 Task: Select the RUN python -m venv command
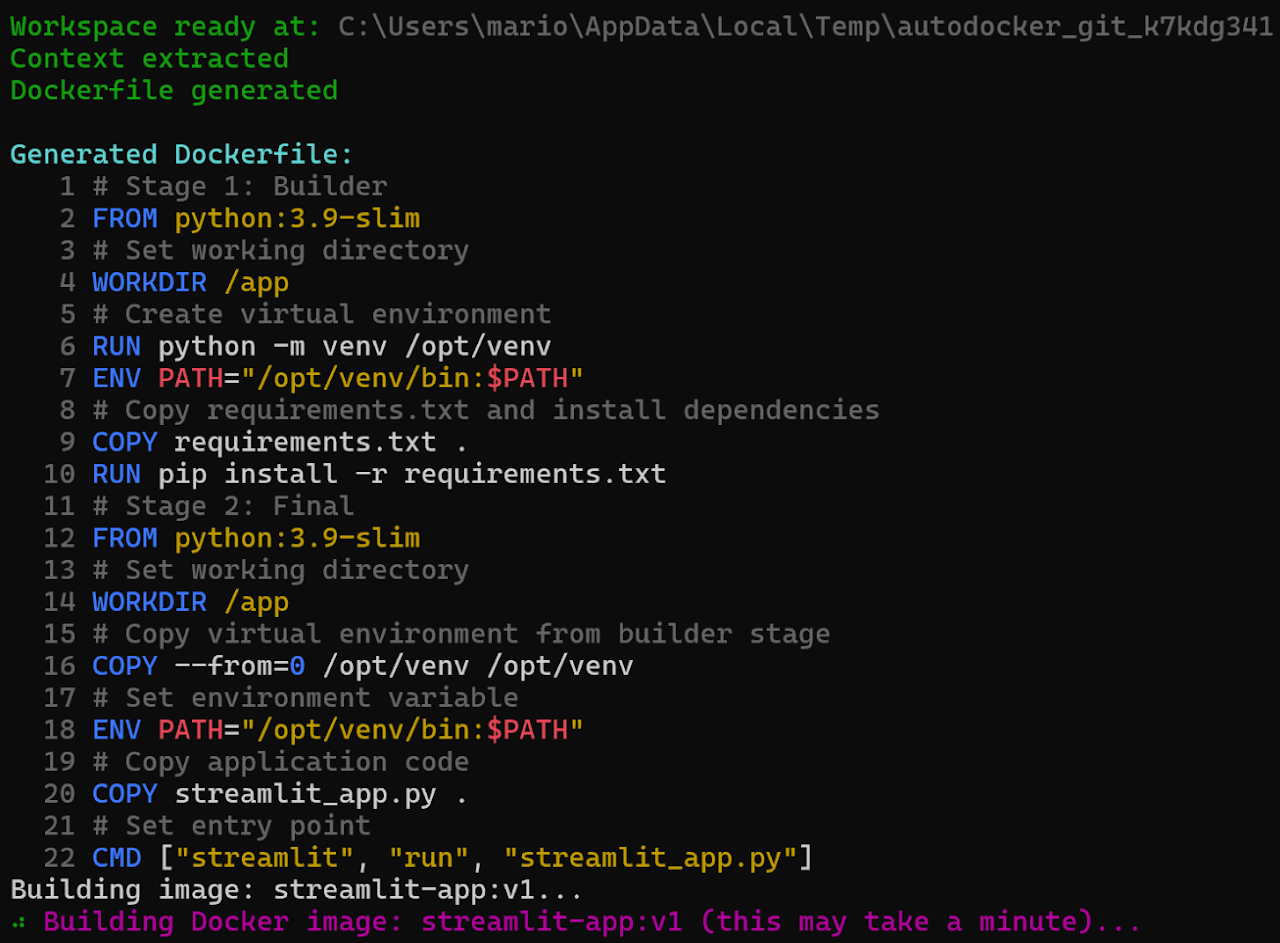(x=320, y=346)
